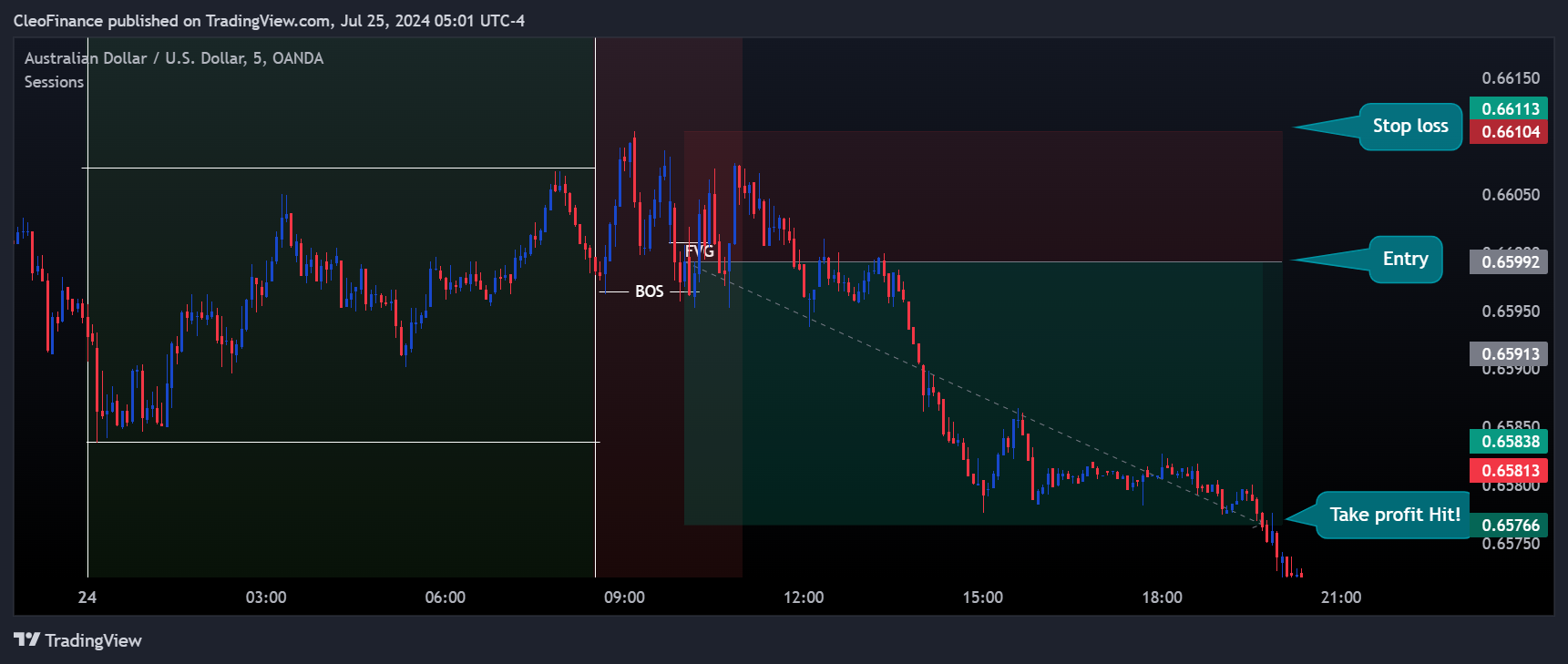Click the 0.65913 gray price label

pyautogui.click(x=1509, y=353)
